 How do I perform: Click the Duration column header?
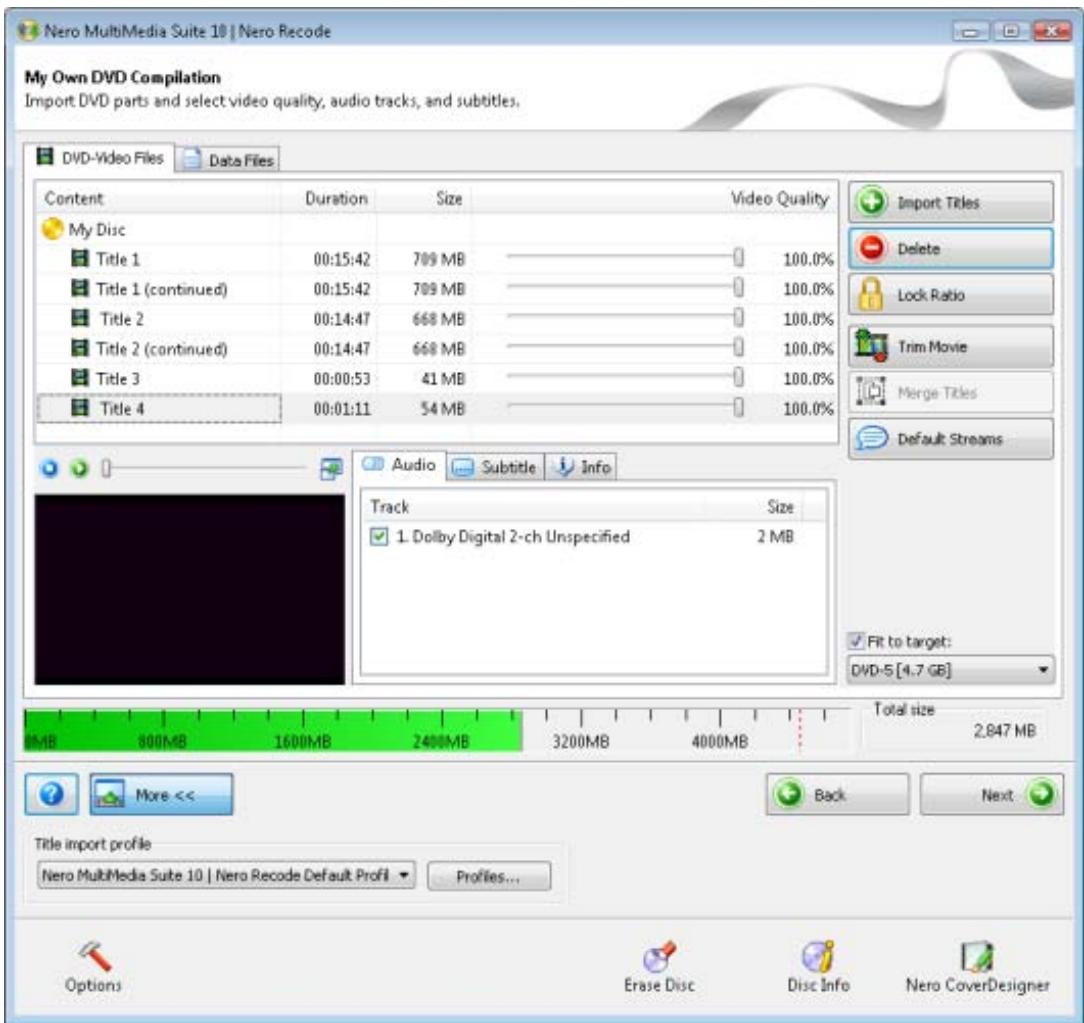coord(330,198)
